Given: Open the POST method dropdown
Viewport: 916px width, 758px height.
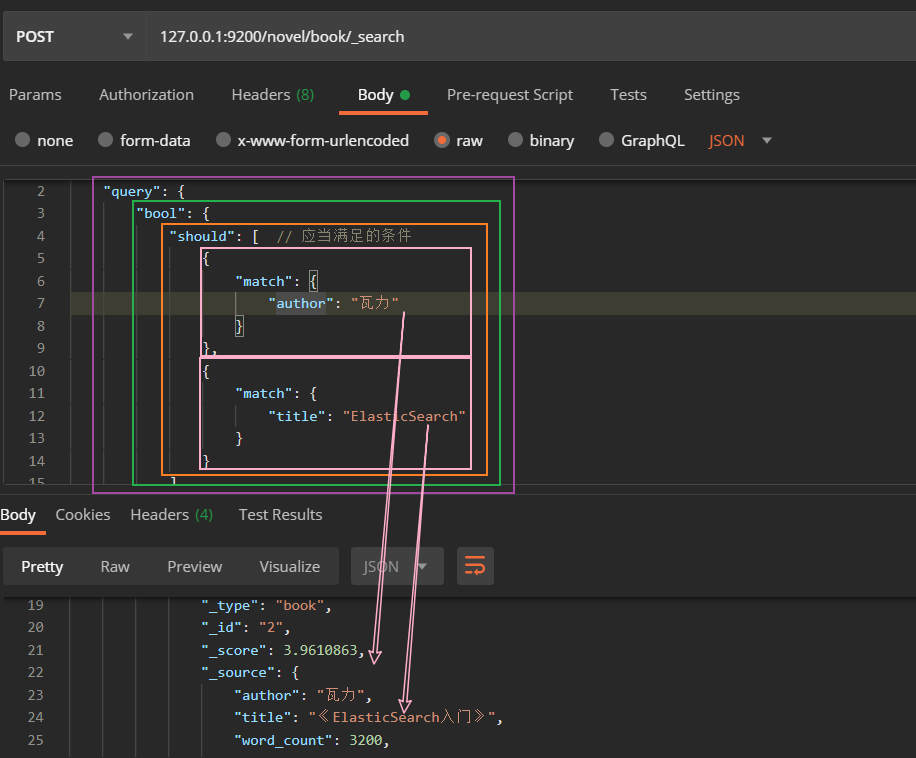Looking at the screenshot, I should 74,36.
